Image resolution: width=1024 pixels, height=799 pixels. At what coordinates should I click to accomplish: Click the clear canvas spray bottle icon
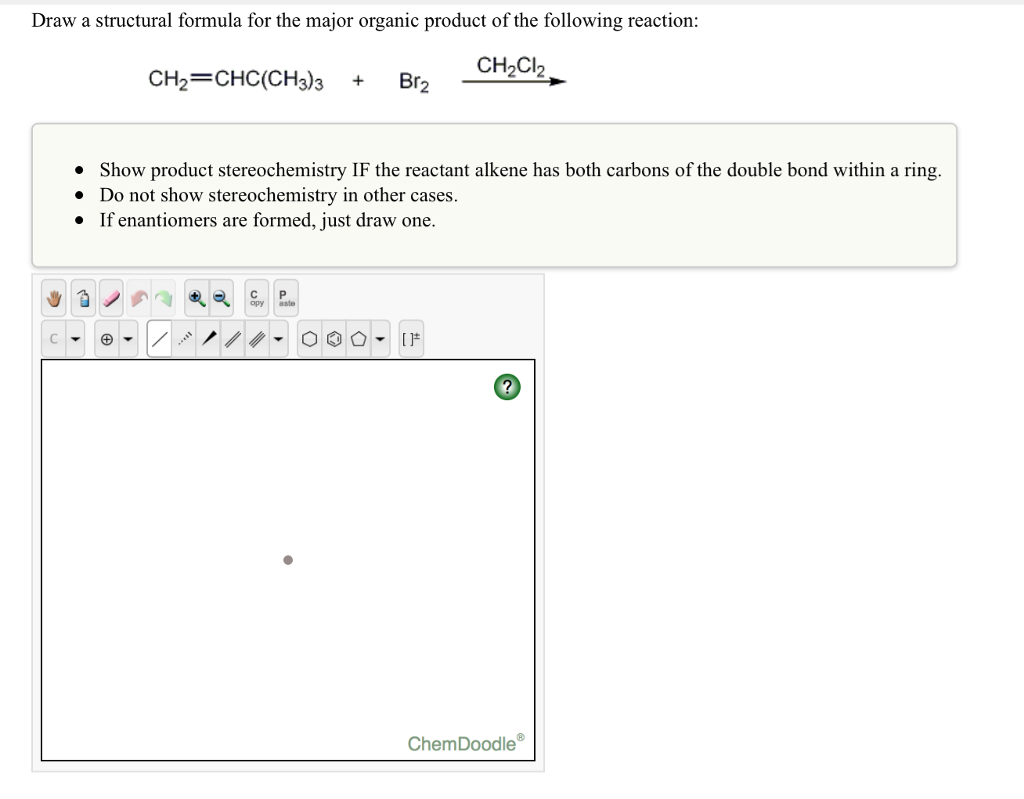pyautogui.click(x=83, y=299)
